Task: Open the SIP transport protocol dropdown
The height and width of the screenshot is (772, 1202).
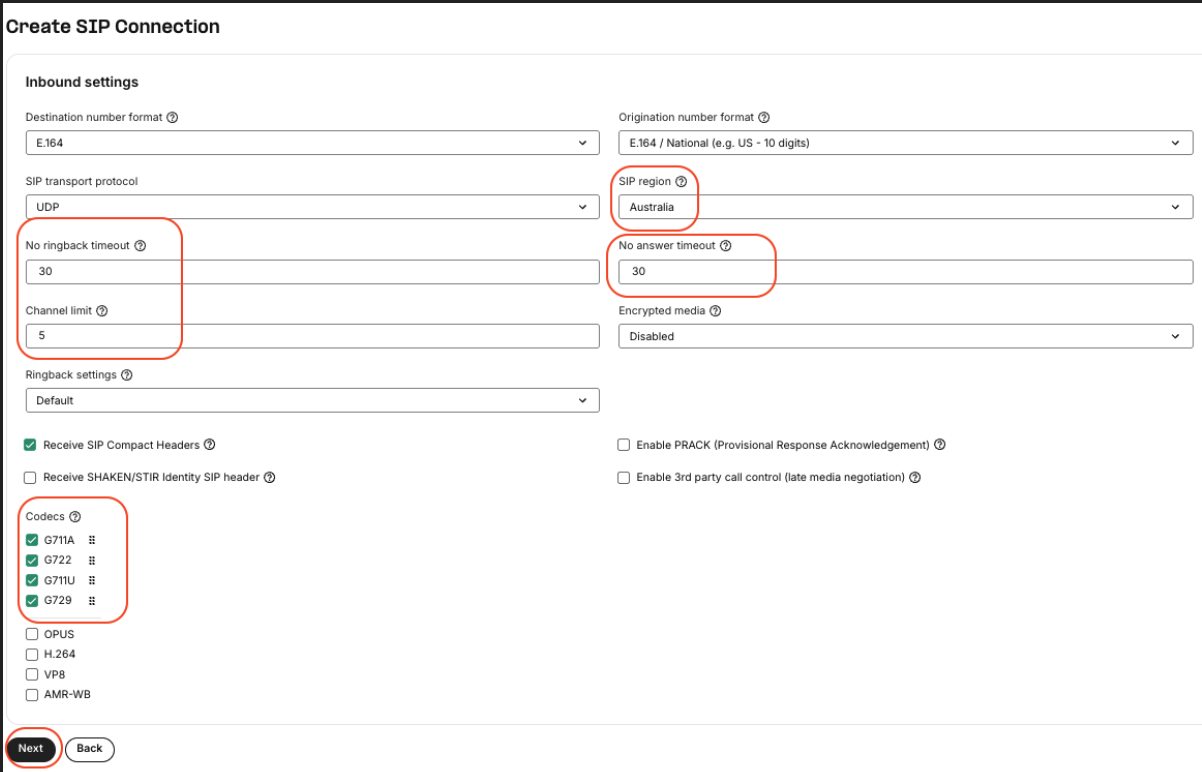Action: coord(312,207)
